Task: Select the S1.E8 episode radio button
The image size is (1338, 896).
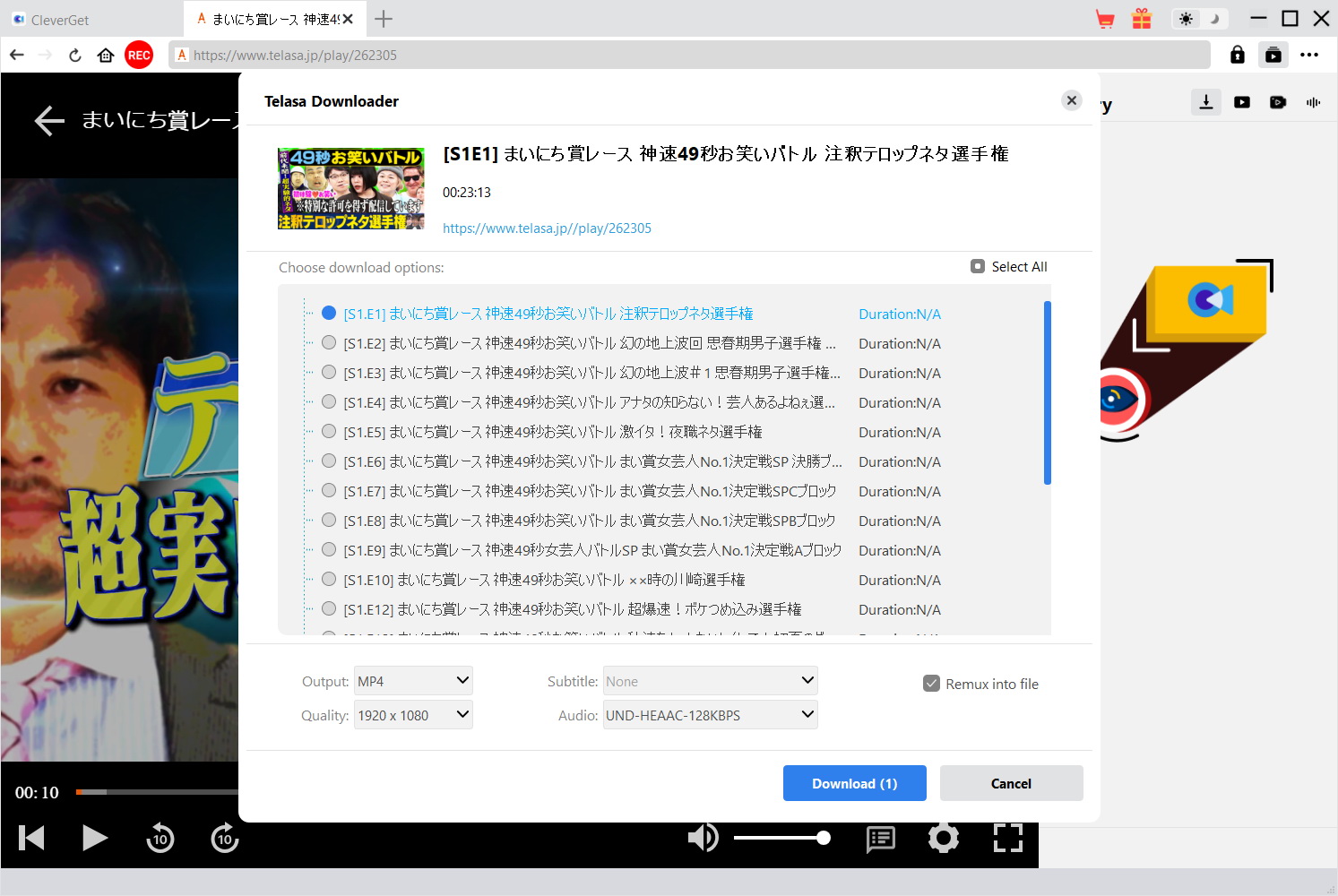Action: pos(329,520)
